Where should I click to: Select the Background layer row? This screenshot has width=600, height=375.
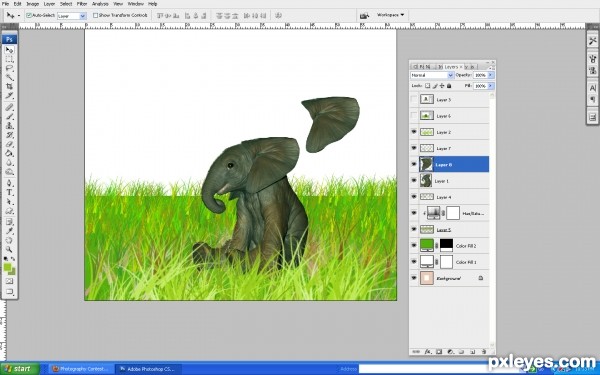click(x=449, y=278)
